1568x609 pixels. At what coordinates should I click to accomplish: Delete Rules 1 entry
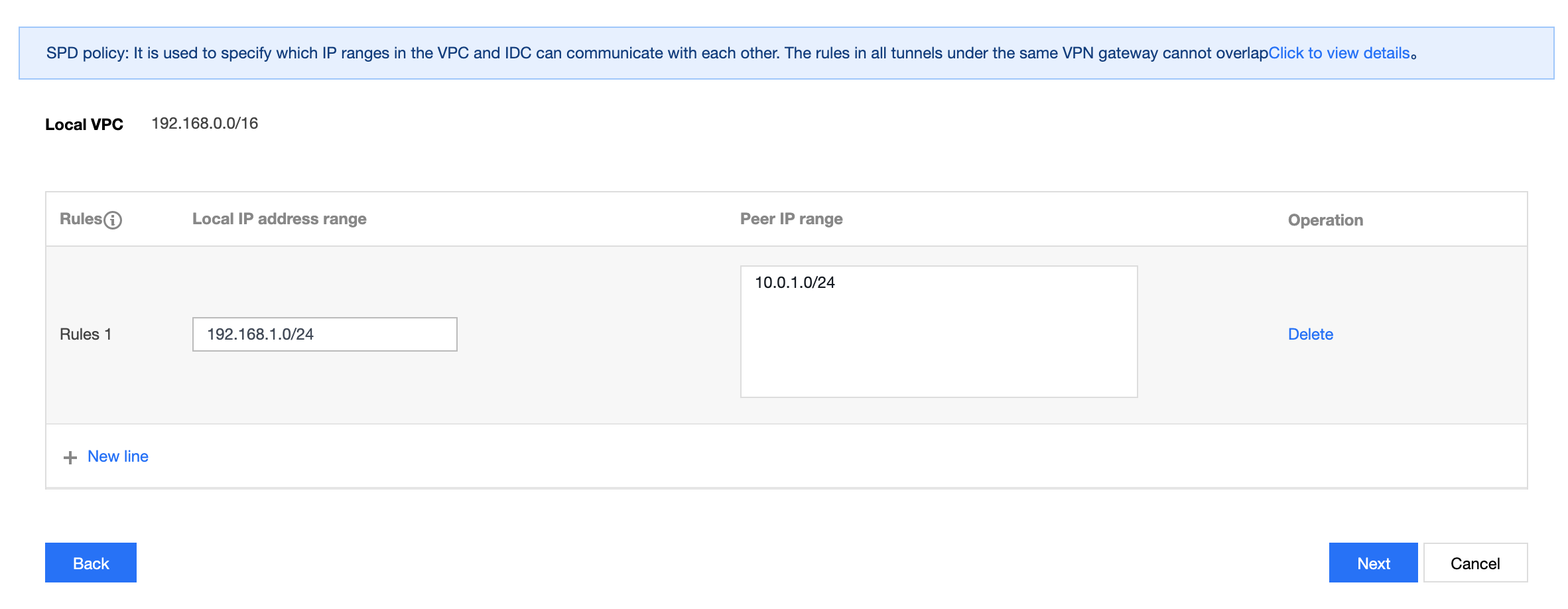tap(1310, 334)
